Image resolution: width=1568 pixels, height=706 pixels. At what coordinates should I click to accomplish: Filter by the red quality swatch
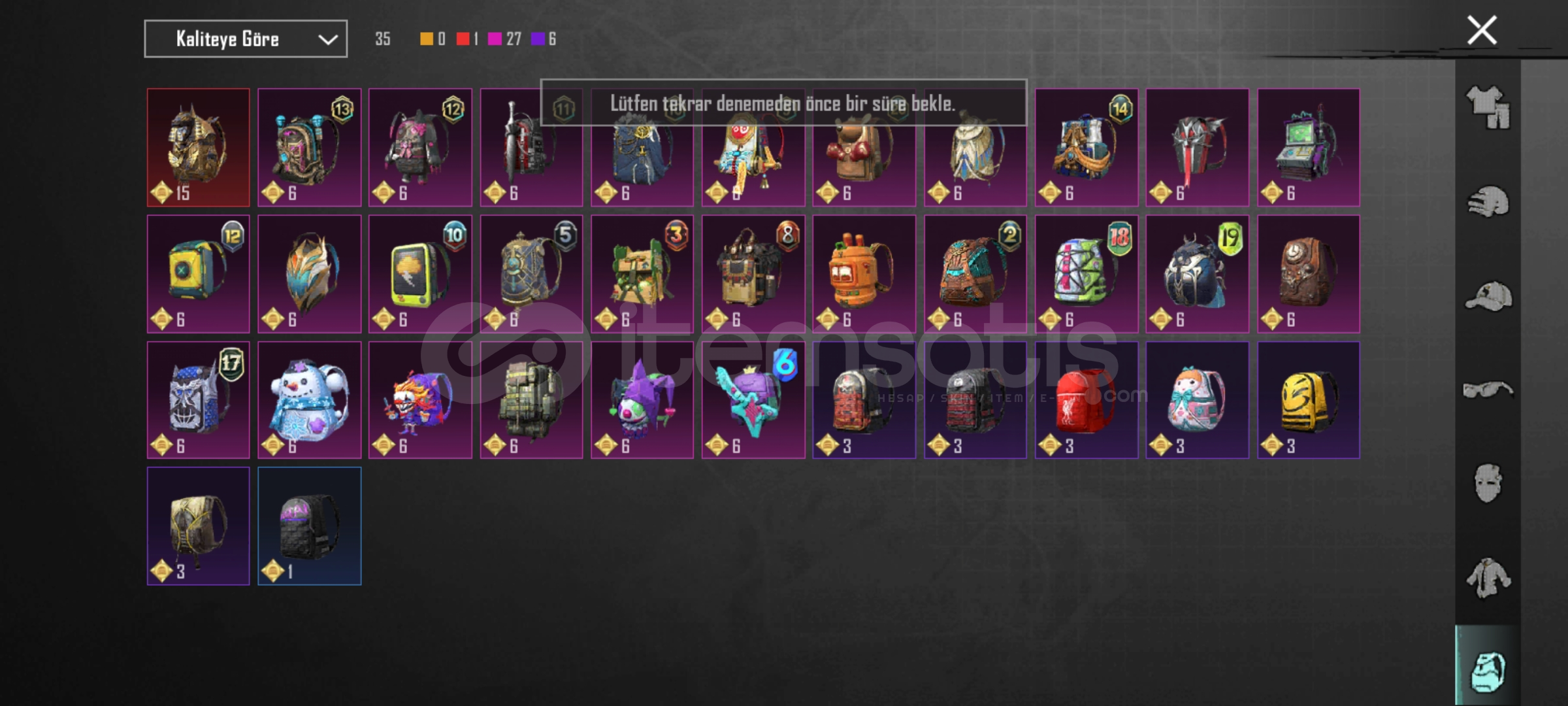(x=463, y=39)
